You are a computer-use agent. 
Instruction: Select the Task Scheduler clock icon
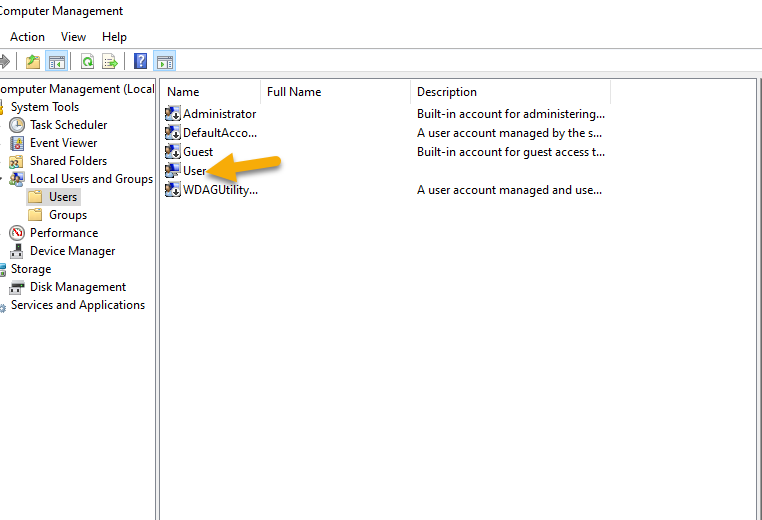pyautogui.click(x=17, y=125)
